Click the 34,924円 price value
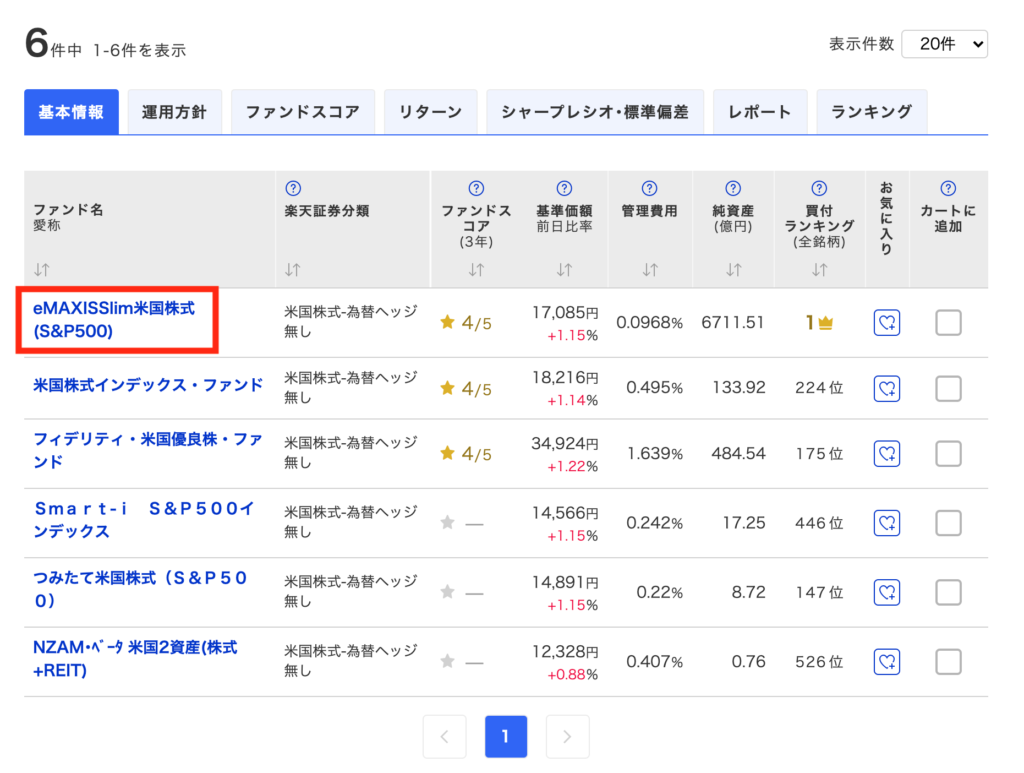The width and height of the screenshot is (1024, 773). [x=565, y=444]
